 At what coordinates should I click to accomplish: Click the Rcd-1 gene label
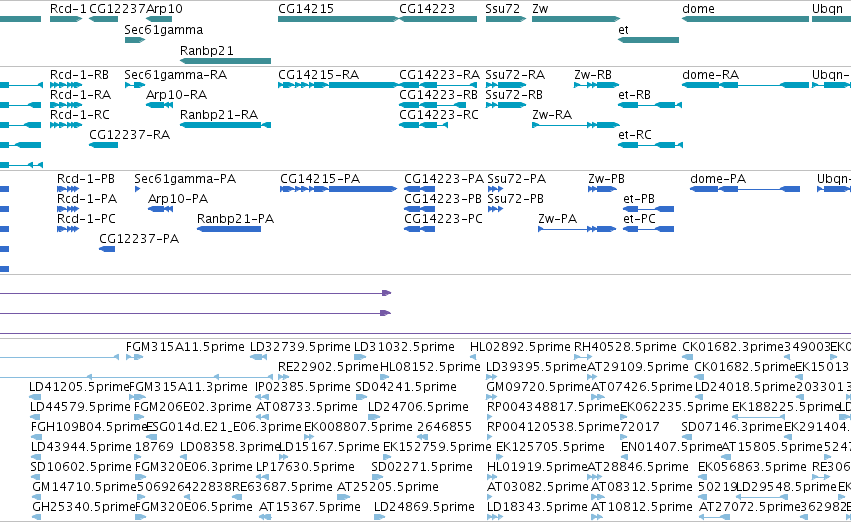pyautogui.click(x=68, y=9)
